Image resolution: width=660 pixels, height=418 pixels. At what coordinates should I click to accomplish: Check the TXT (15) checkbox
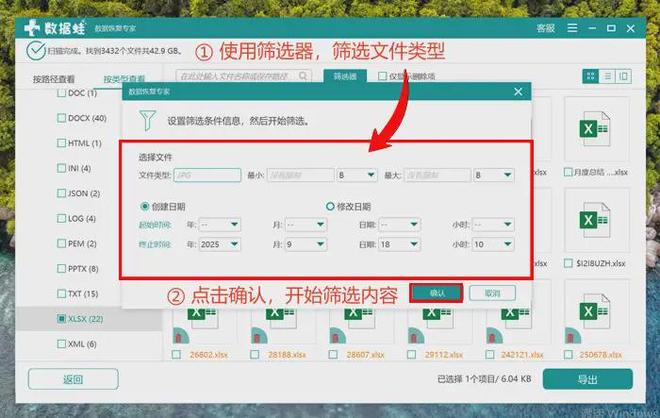click(x=61, y=293)
